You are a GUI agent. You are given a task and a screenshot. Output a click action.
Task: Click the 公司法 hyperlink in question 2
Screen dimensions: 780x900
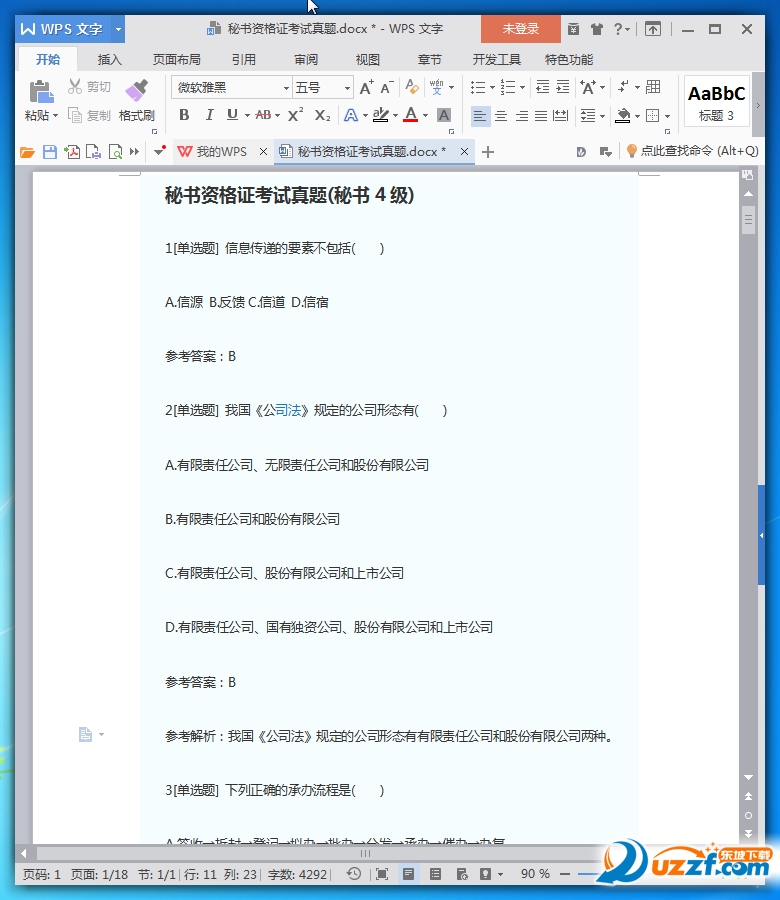click(x=282, y=410)
